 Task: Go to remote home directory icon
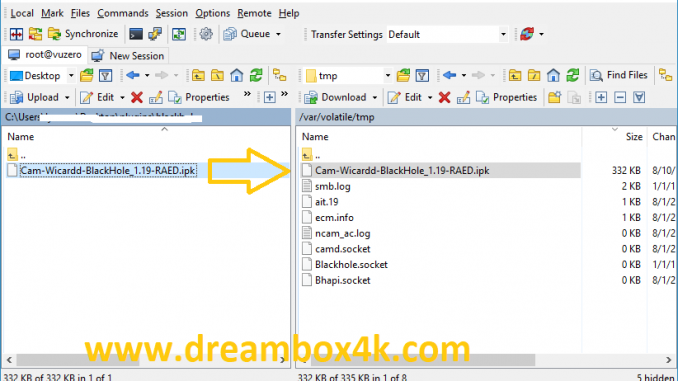(553, 75)
